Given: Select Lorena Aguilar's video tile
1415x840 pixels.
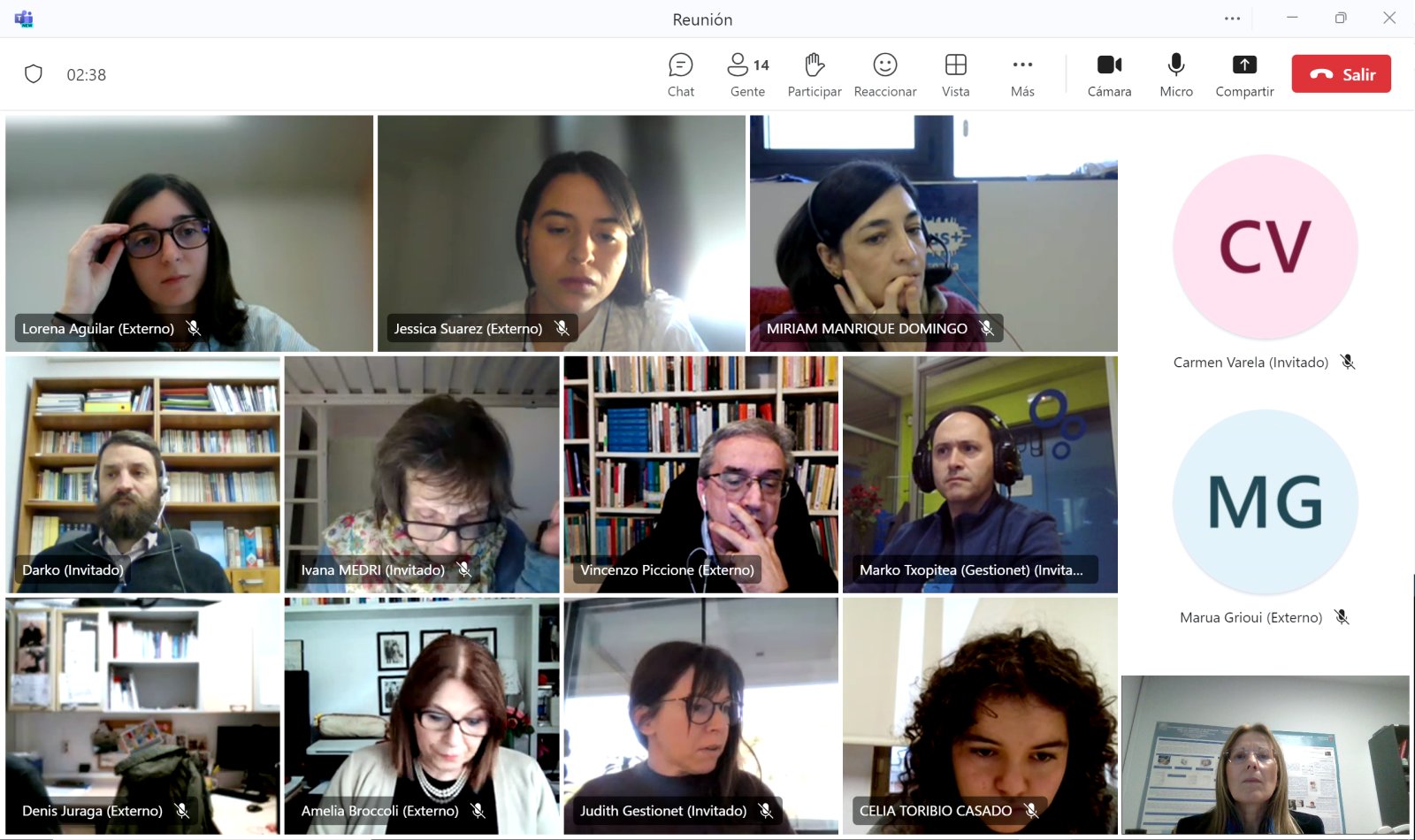Looking at the screenshot, I should [189, 233].
